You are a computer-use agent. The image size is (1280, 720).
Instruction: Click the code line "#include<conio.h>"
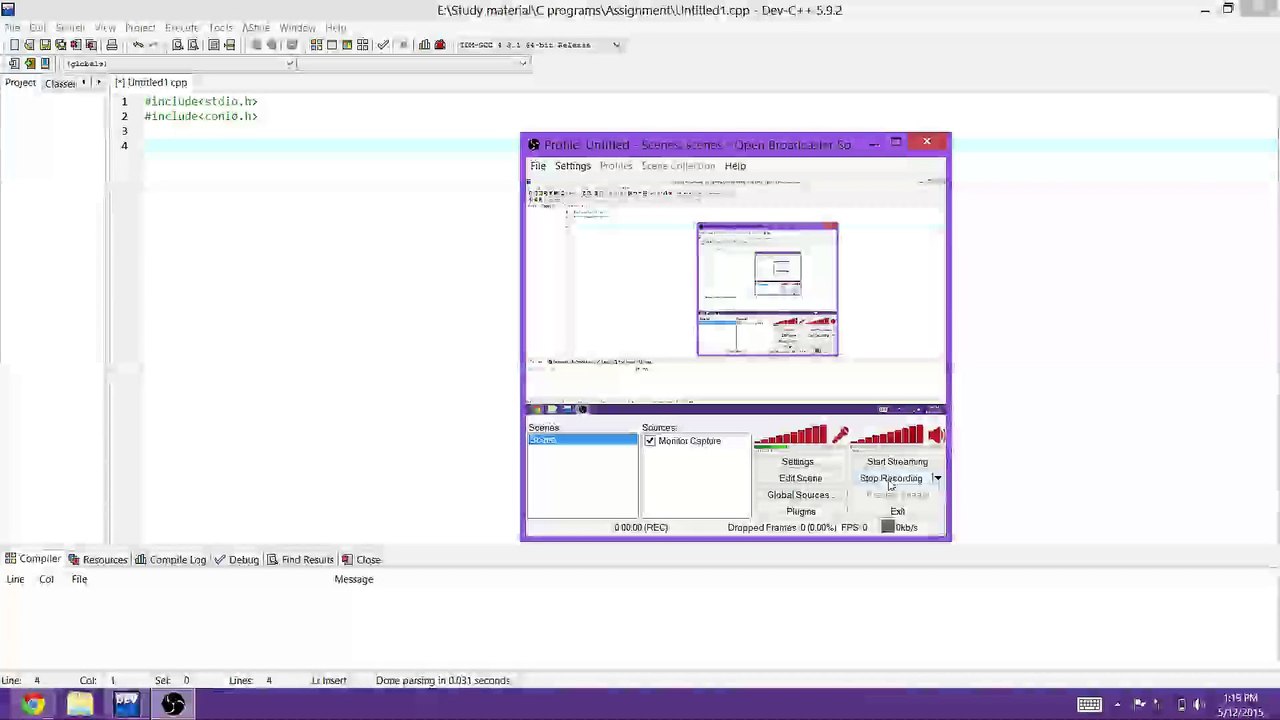click(x=201, y=116)
